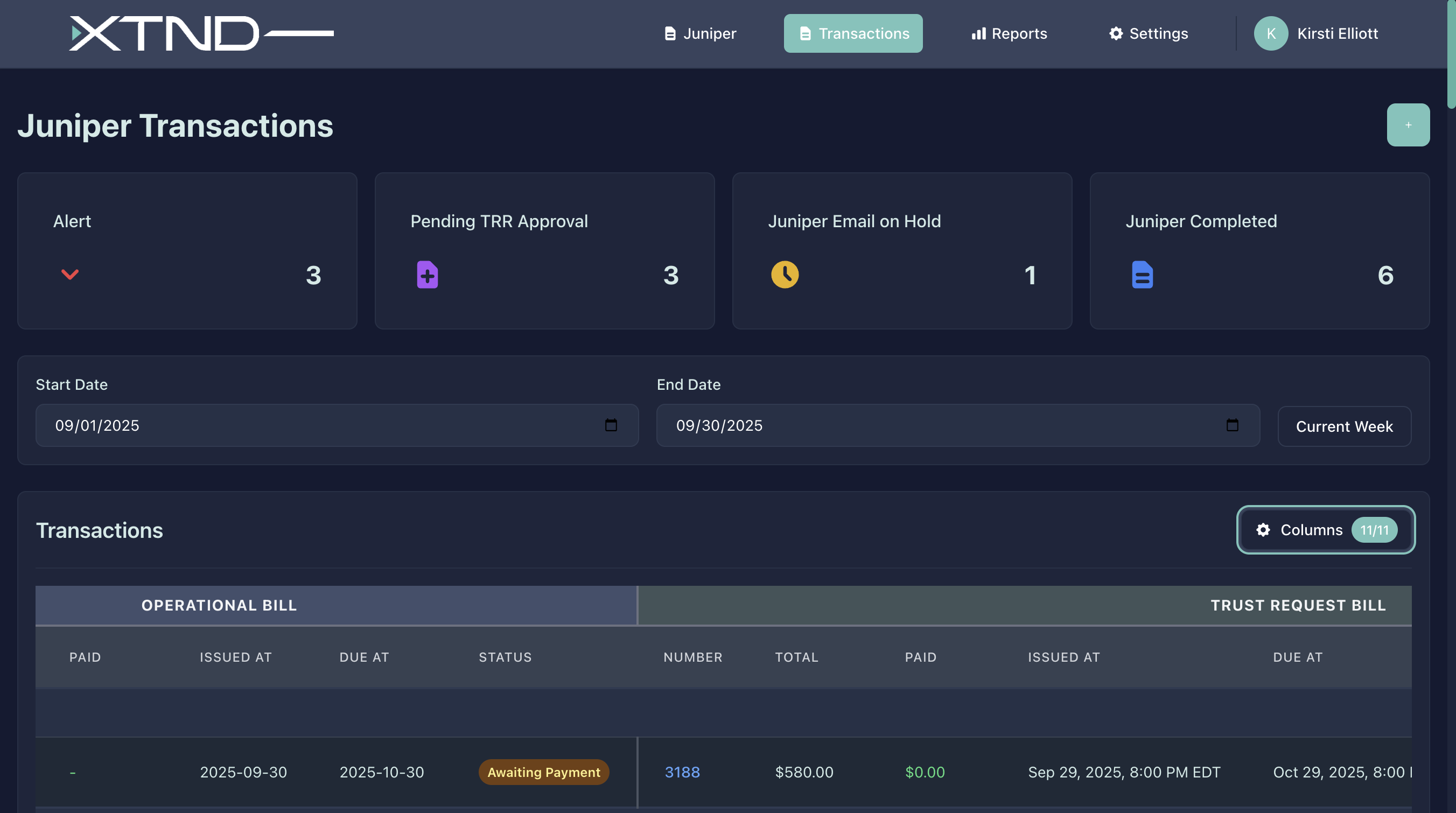Open Reports via the bar chart icon
This screenshot has height=813, width=1456.
(978, 33)
